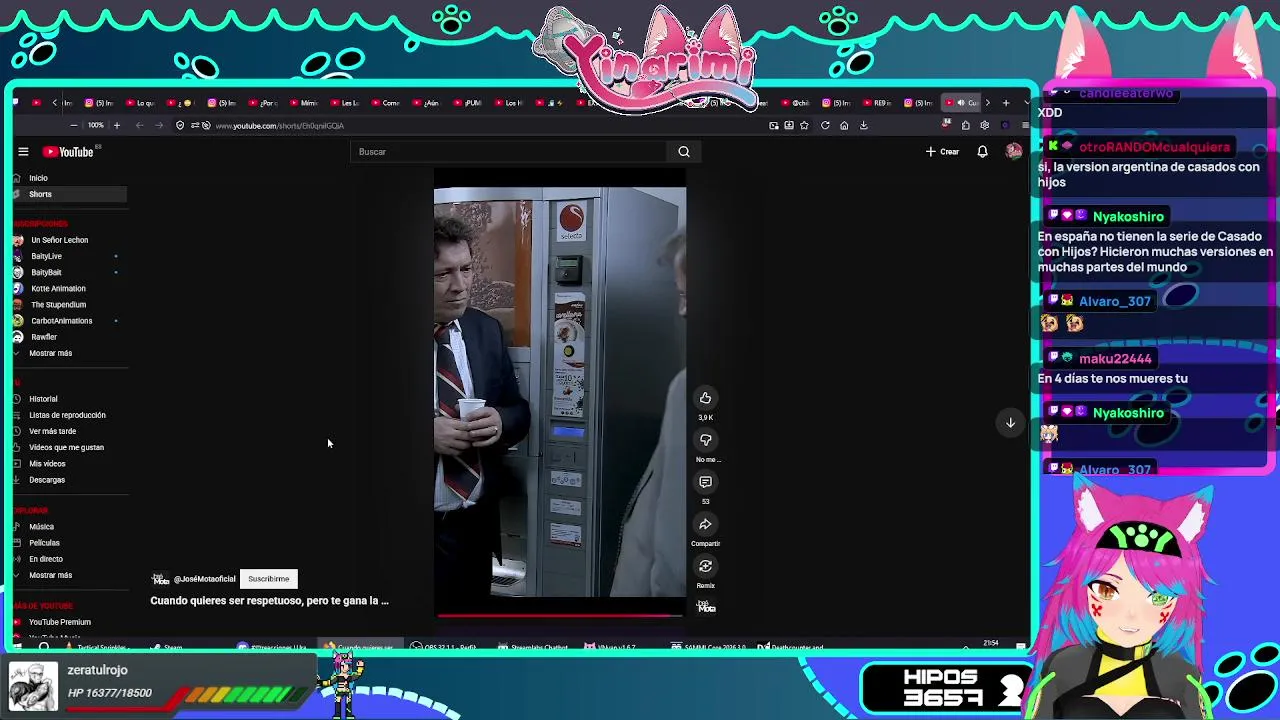Open the short's comments
The height and width of the screenshot is (720, 1280).
[x=705, y=482]
